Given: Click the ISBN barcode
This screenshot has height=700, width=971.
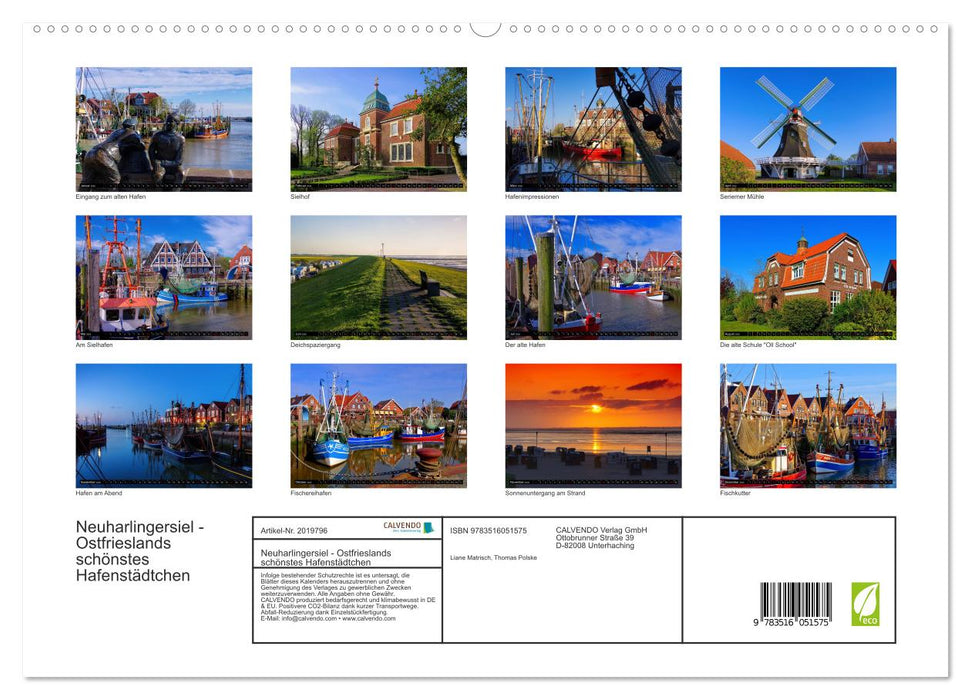Looking at the screenshot, I should click(791, 600).
